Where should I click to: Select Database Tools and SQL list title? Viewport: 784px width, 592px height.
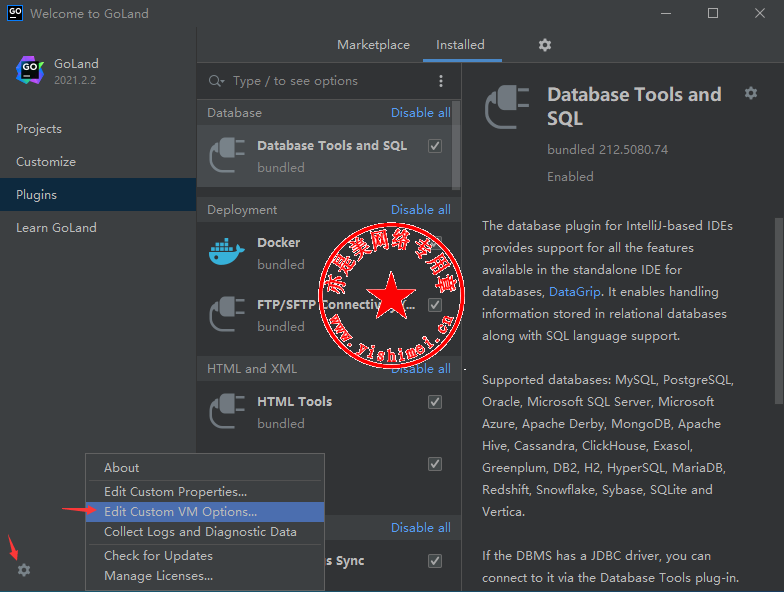(332, 146)
